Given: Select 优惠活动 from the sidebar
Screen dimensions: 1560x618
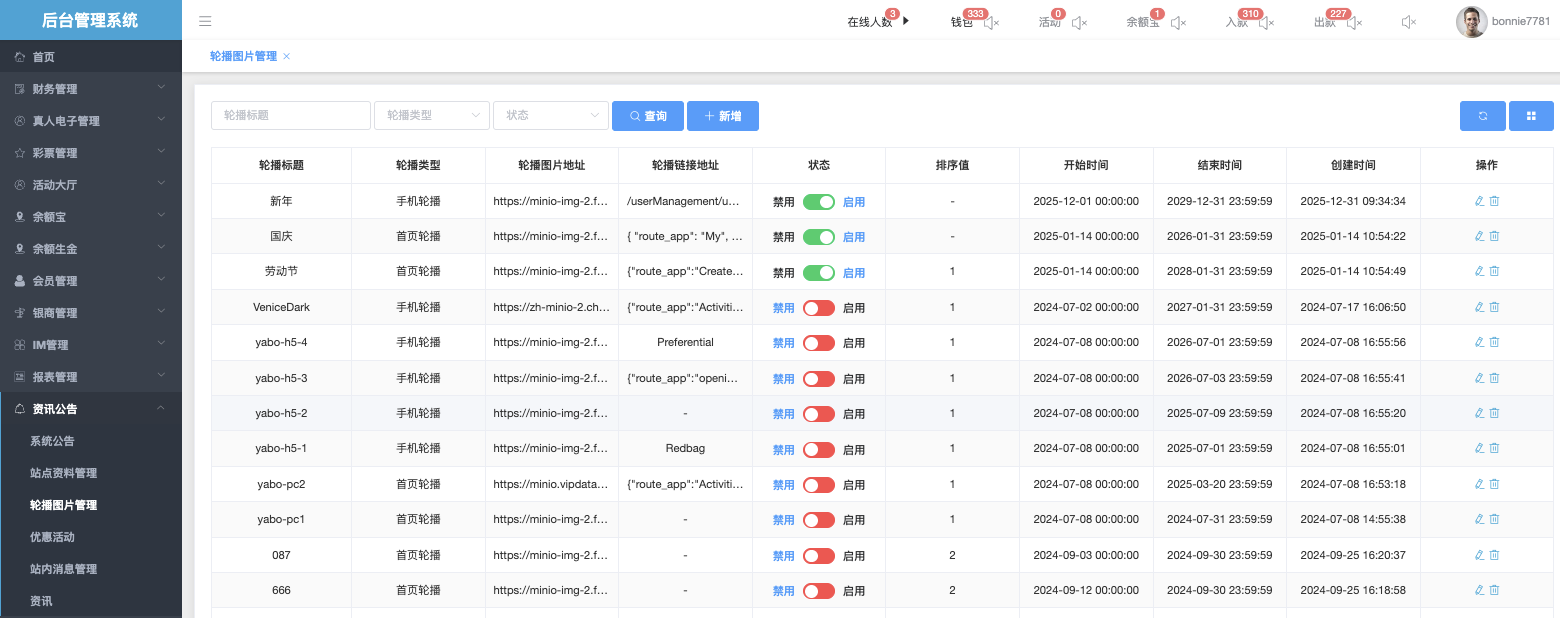Looking at the screenshot, I should coord(52,537).
